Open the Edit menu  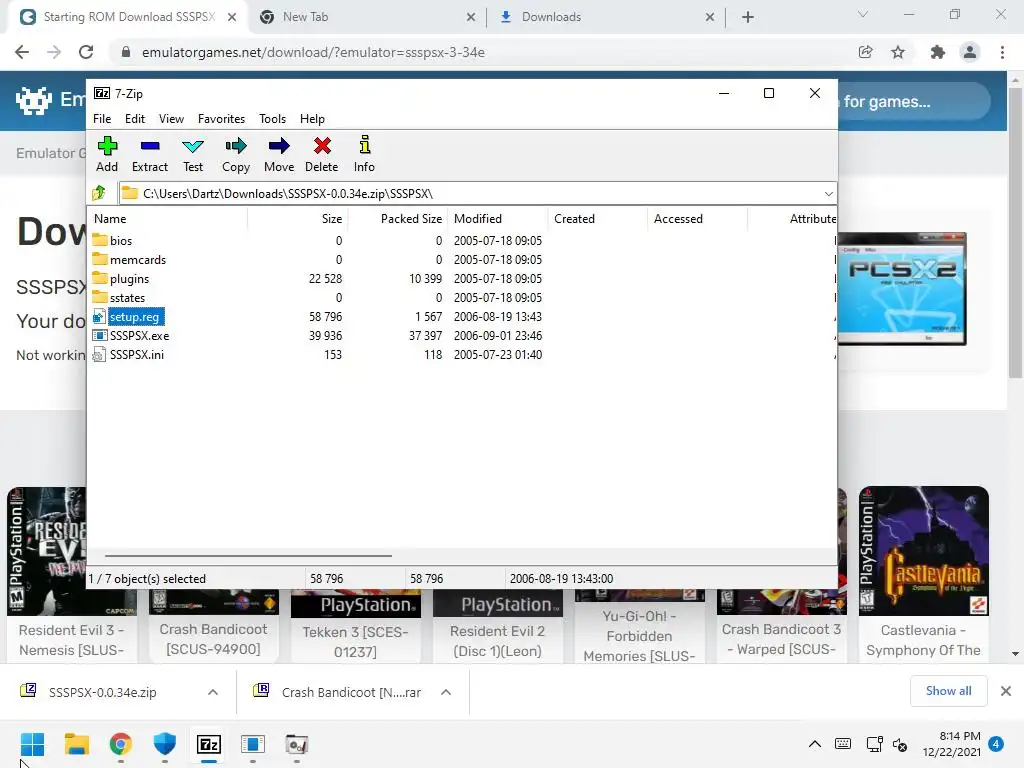[135, 119]
